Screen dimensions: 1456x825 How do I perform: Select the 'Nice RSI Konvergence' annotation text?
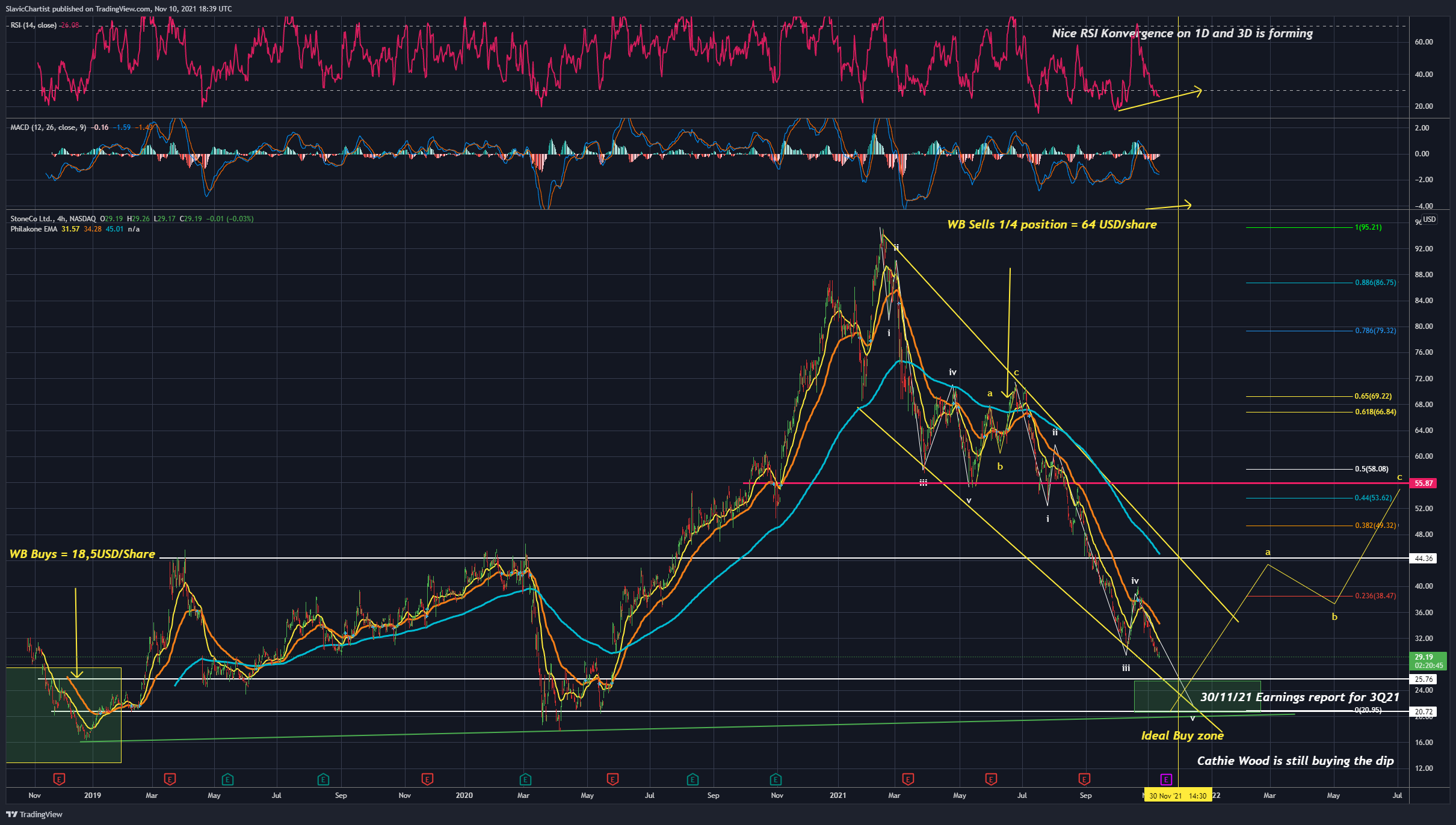click(x=1182, y=33)
